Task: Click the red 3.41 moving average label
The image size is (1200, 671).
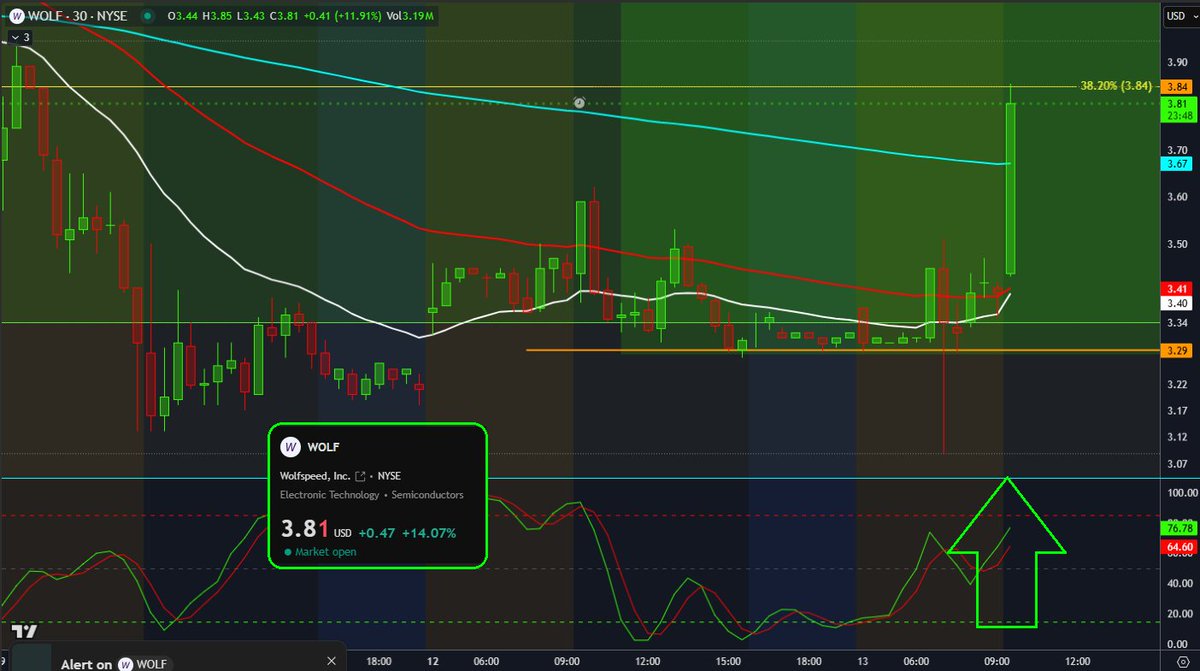Action: 1175,289
